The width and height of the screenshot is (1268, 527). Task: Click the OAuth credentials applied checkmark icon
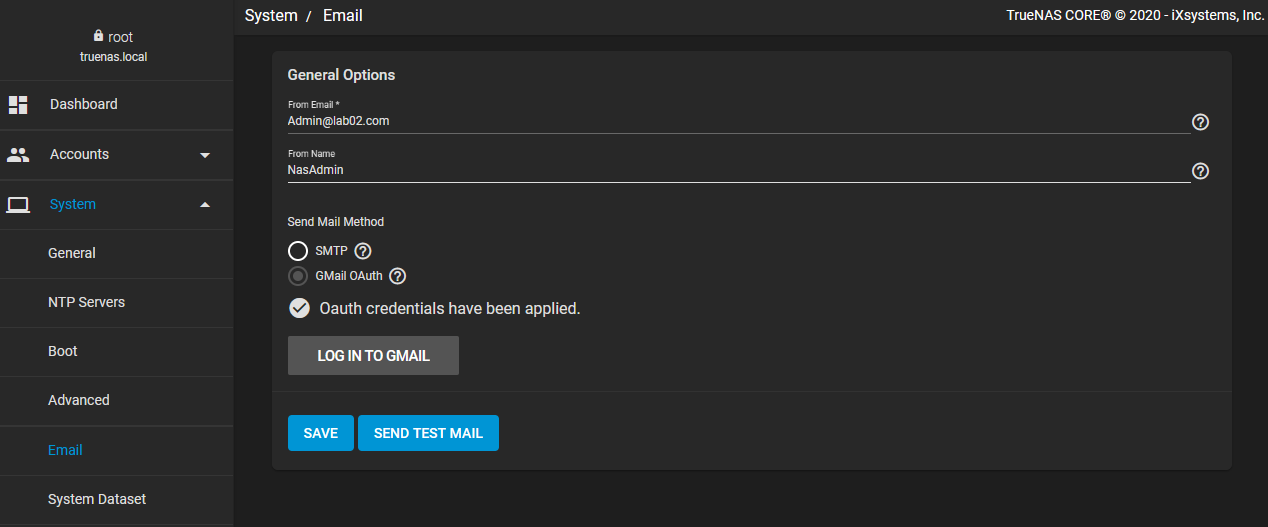[x=299, y=308]
